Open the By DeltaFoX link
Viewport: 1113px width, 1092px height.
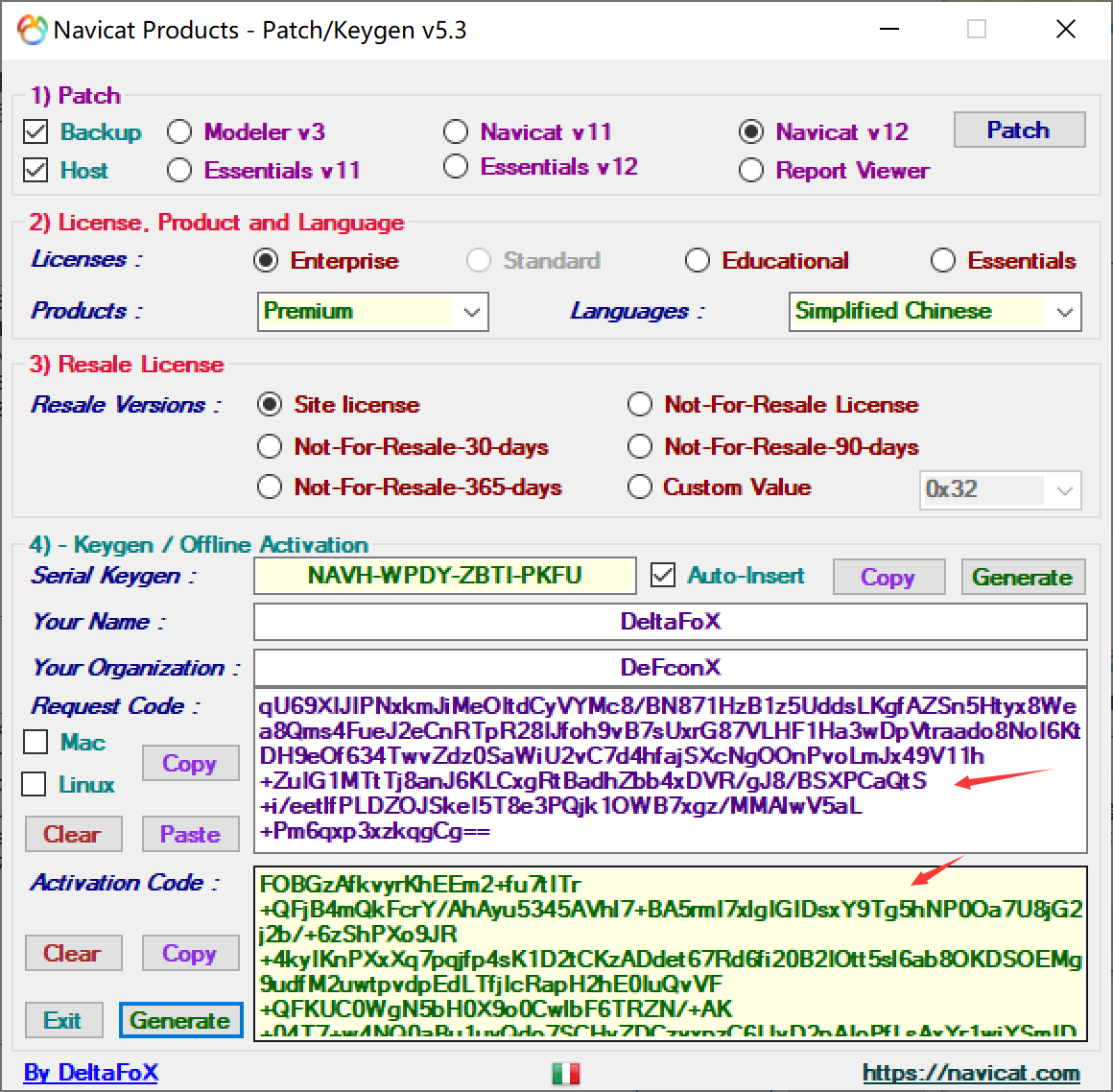pos(91,1072)
